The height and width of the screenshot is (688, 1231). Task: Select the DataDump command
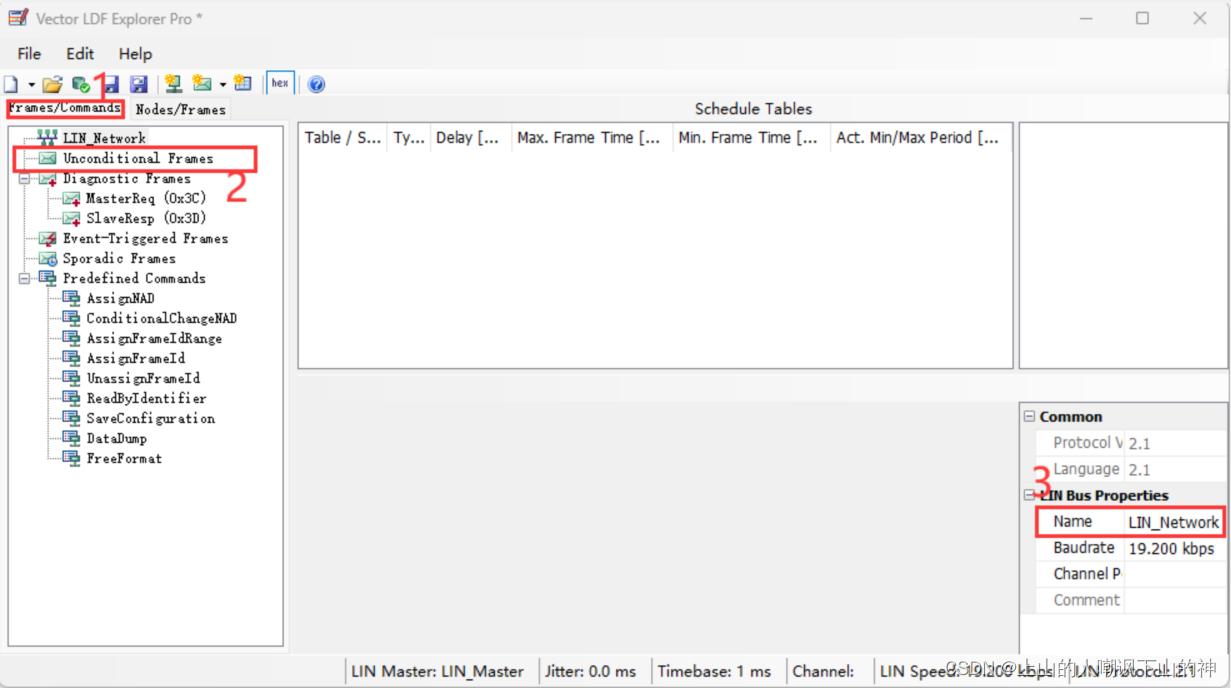(117, 438)
